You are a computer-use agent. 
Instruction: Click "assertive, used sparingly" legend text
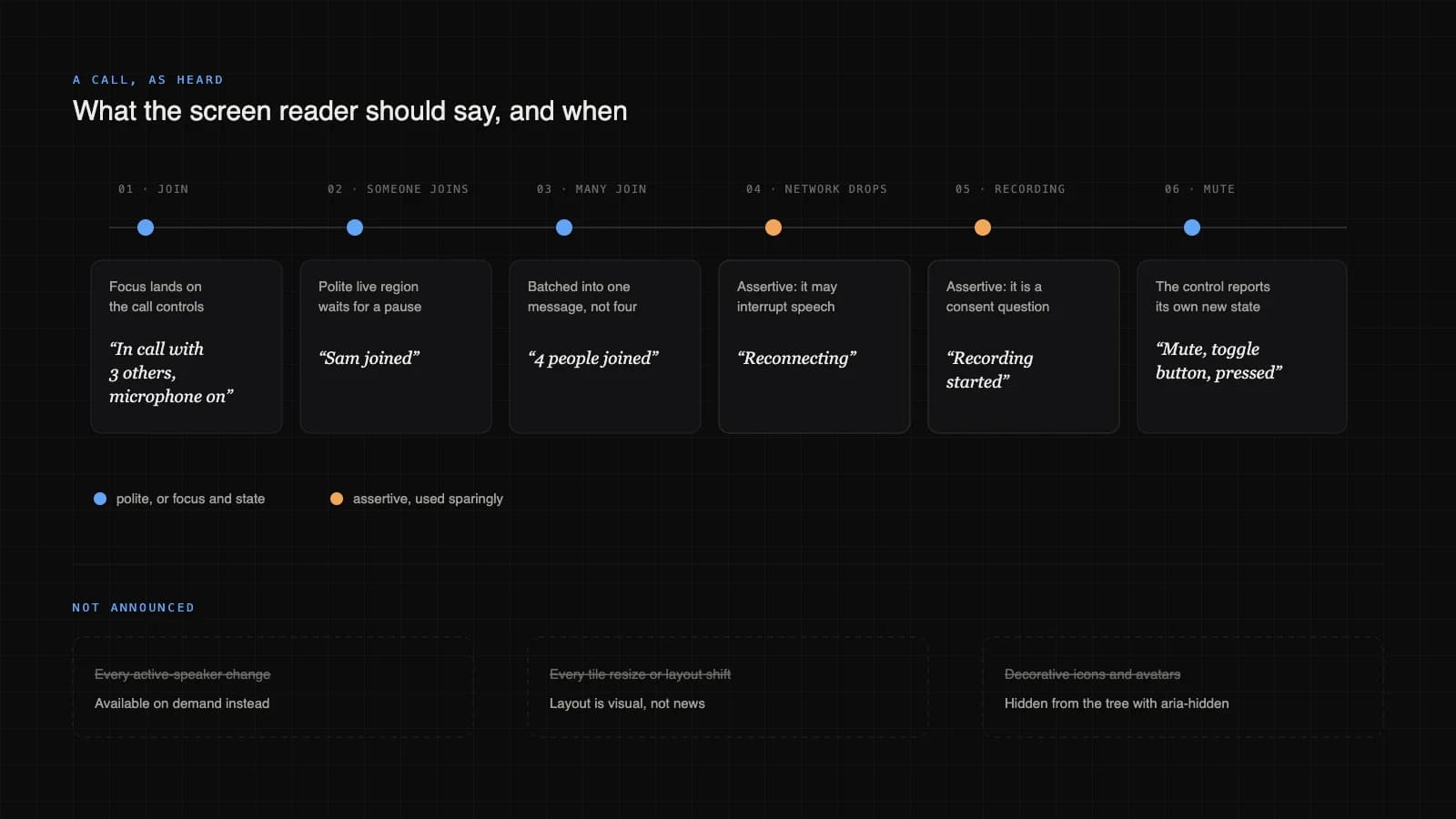pos(428,499)
